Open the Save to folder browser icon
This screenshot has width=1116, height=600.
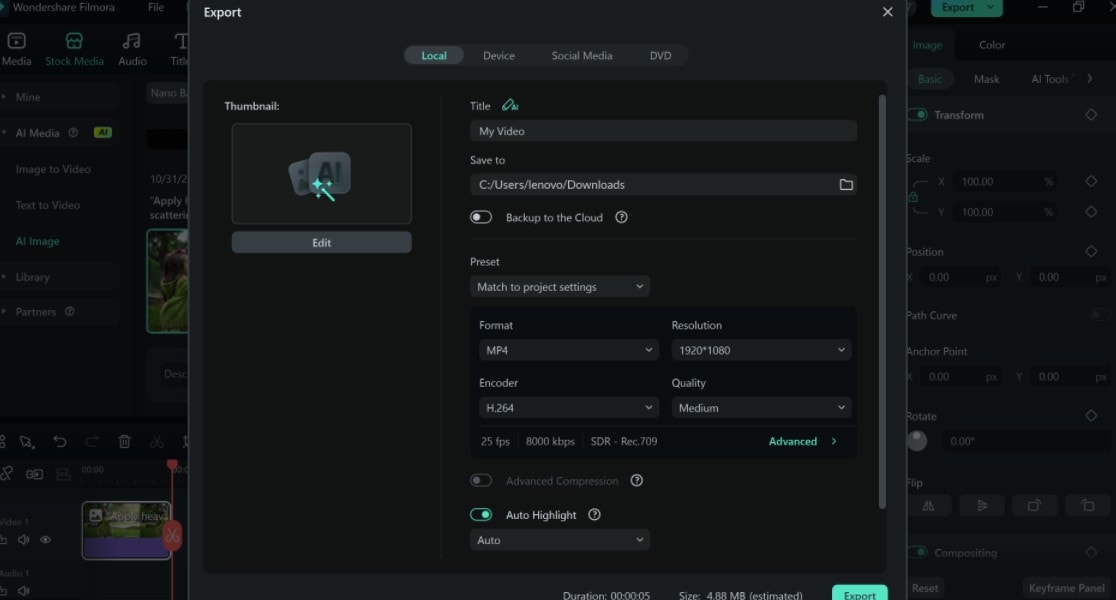tap(846, 185)
